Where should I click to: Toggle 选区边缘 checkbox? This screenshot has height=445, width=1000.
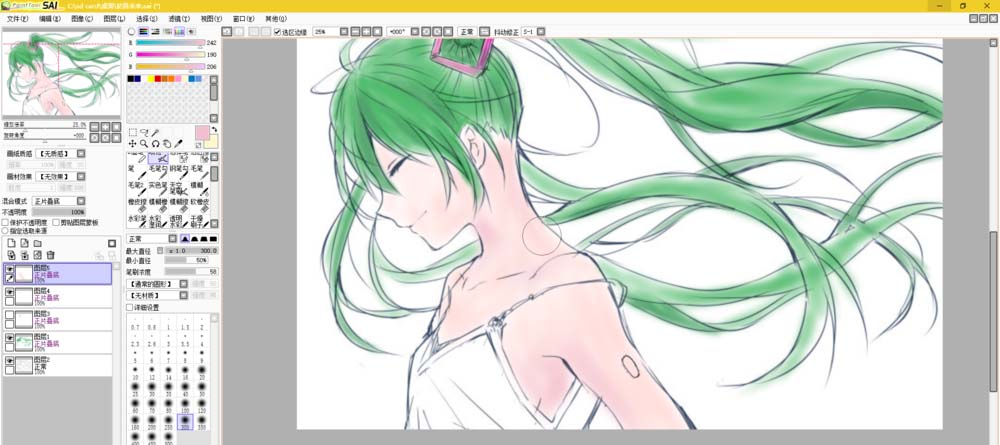point(277,31)
